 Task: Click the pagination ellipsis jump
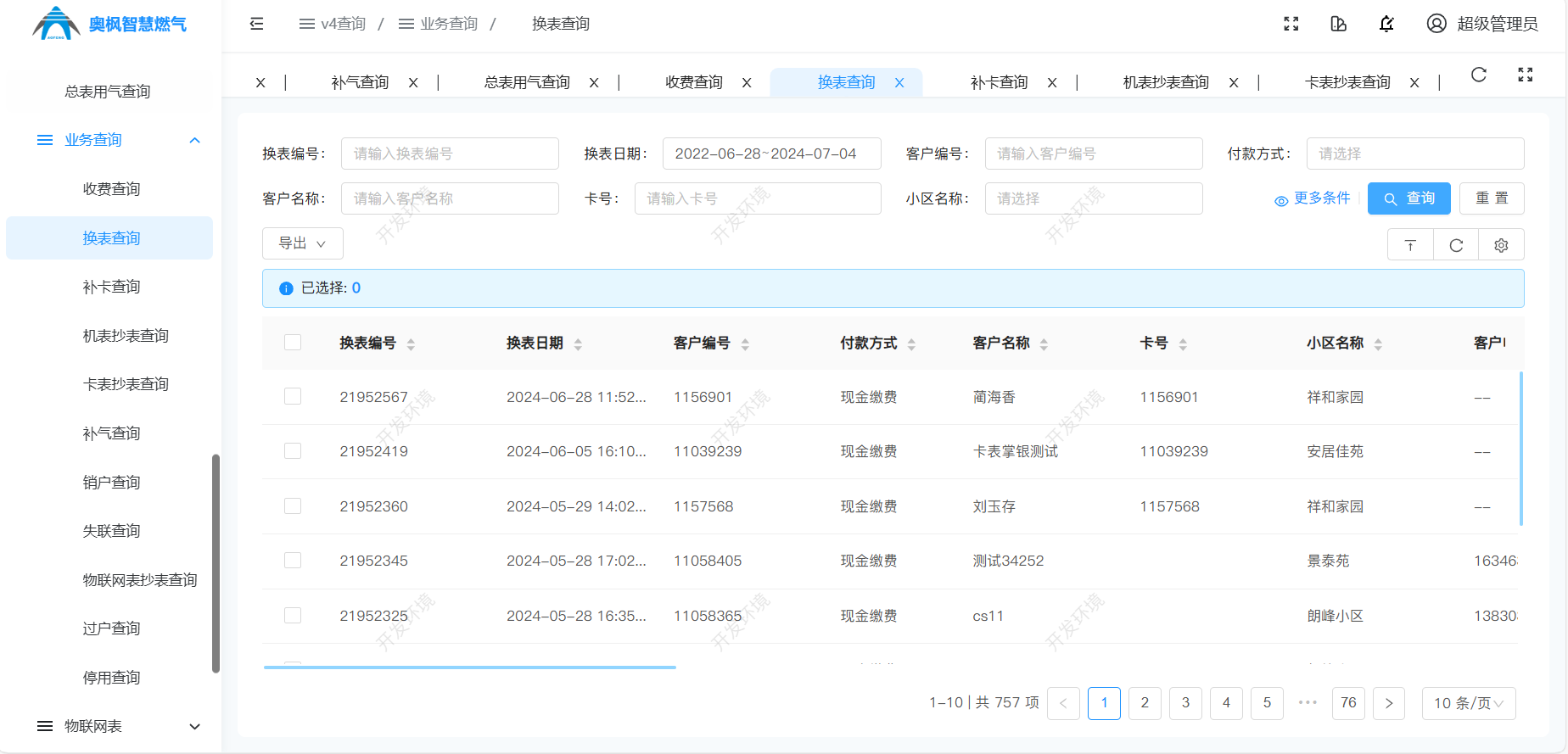[x=1308, y=702]
